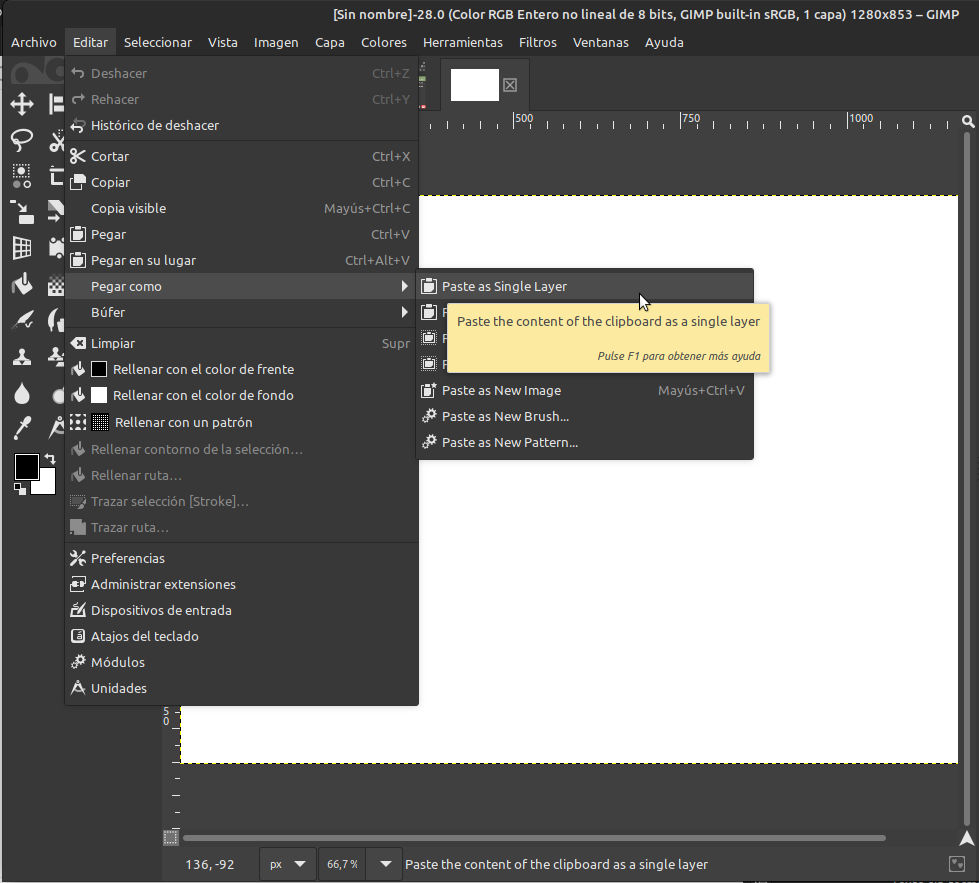Select the Cage Transform tool

[x=56, y=249]
